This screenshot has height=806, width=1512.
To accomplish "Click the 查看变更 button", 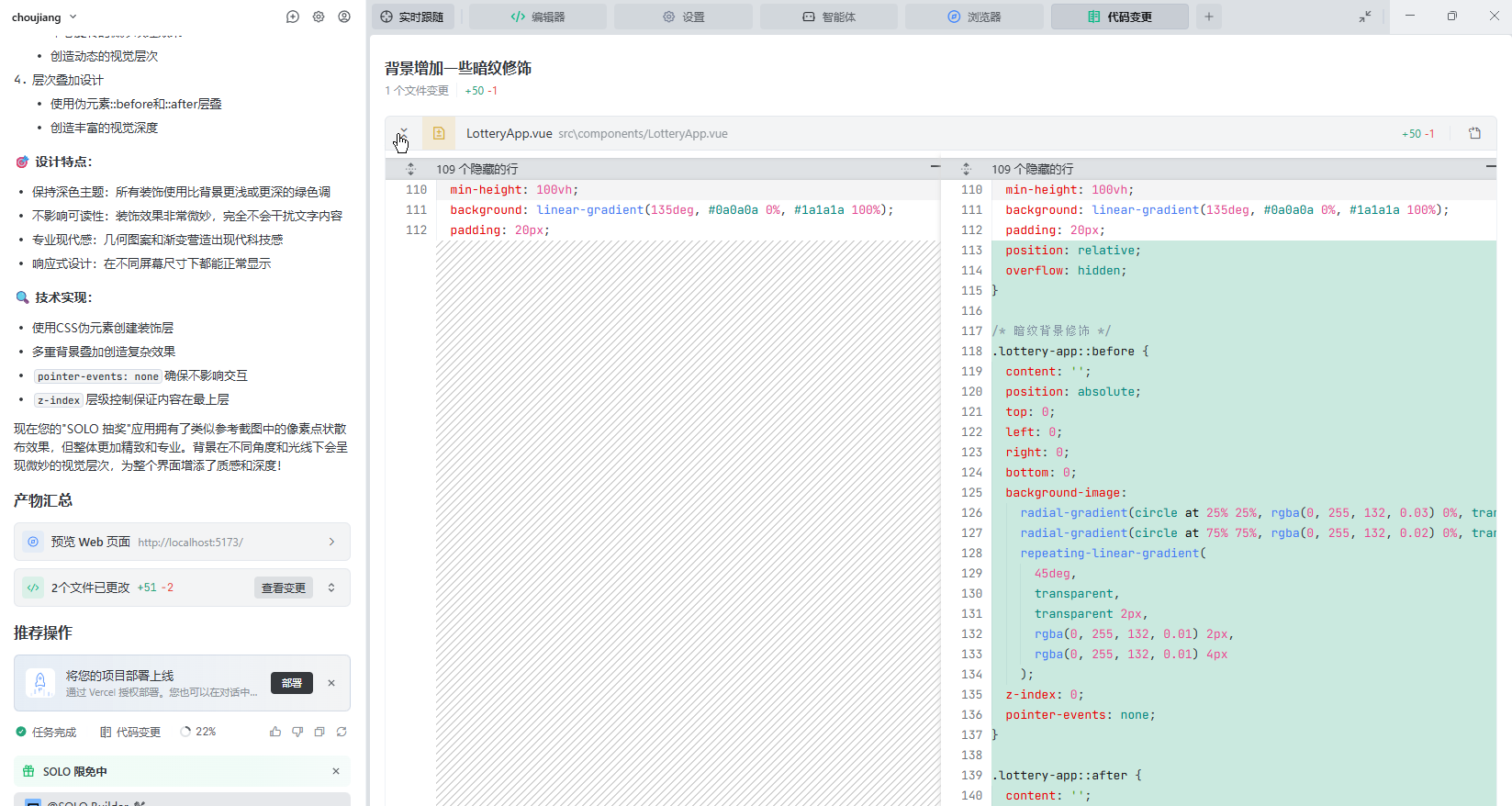I will click(283, 588).
